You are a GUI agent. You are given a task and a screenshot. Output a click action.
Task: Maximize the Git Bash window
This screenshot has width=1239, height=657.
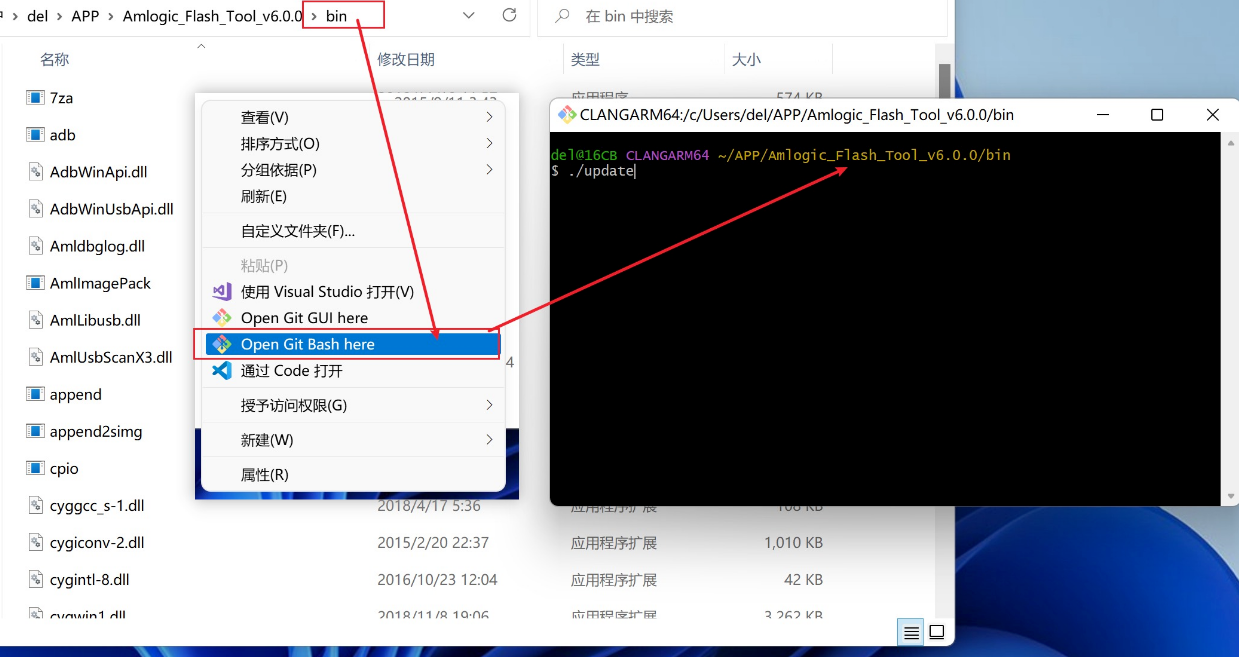pyautogui.click(x=1157, y=115)
